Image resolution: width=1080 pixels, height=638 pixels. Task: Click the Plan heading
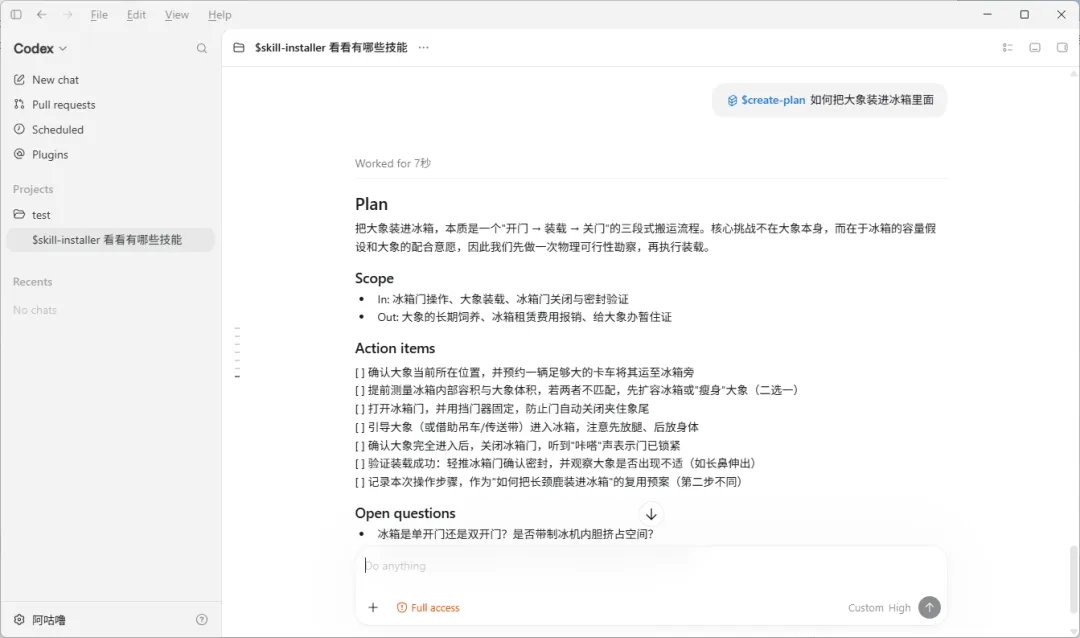pyautogui.click(x=371, y=204)
